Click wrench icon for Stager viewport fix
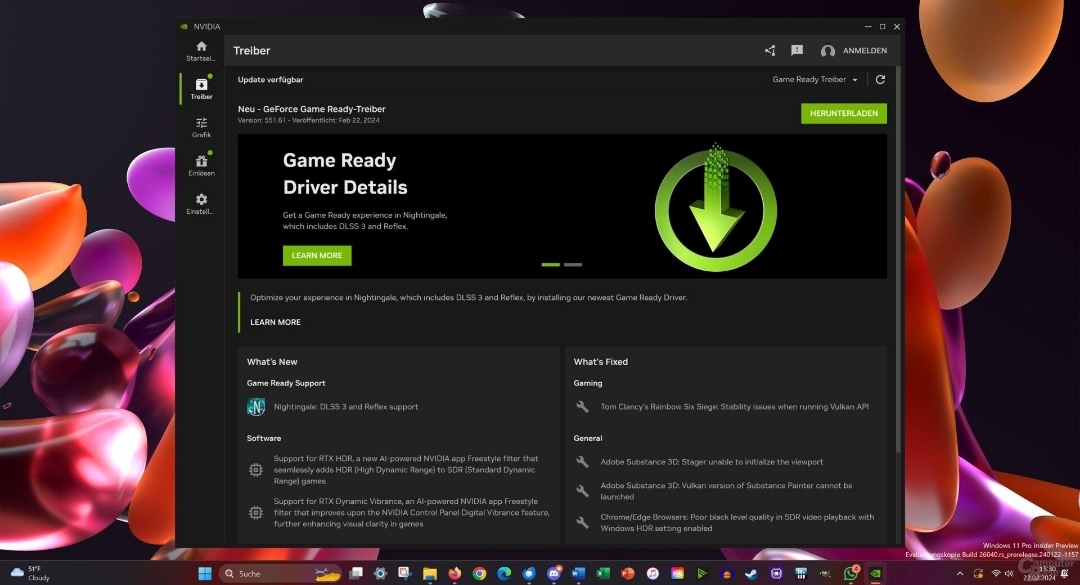 coord(582,462)
